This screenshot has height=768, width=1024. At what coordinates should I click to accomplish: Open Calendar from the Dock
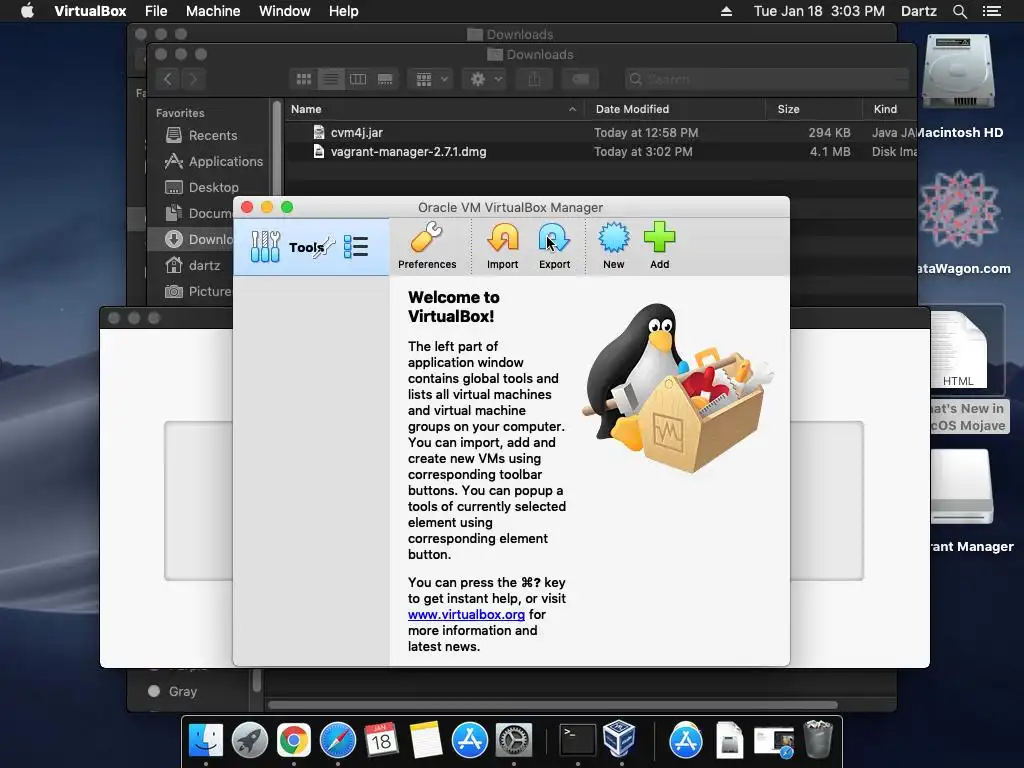click(381, 740)
